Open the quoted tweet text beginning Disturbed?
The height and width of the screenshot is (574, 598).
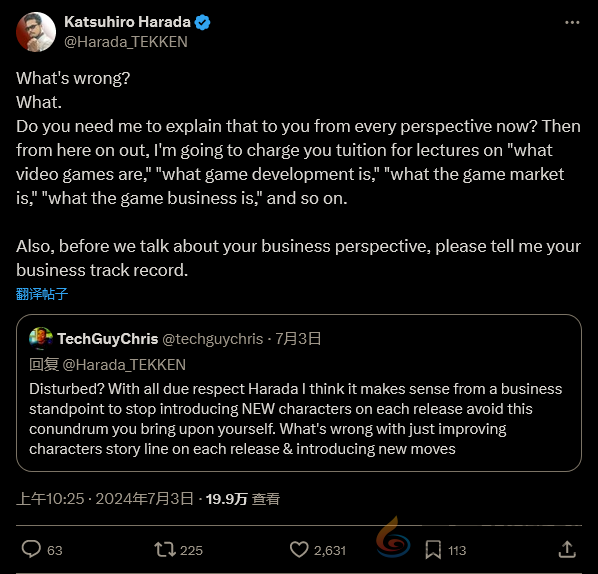296,419
